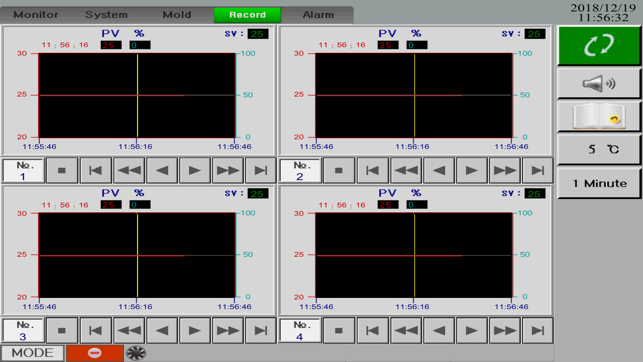
Task: Click the red stop sign button
Action: coord(94,353)
